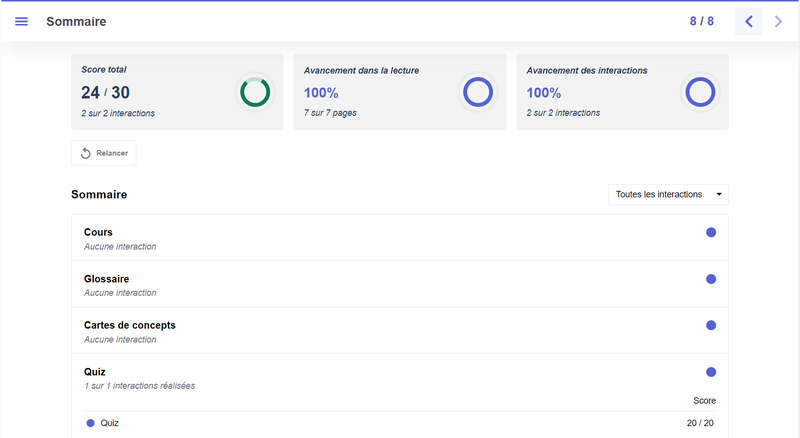Select the Quiz interaction row
The height and width of the screenshot is (438, 800).
[x=109, y=423]
